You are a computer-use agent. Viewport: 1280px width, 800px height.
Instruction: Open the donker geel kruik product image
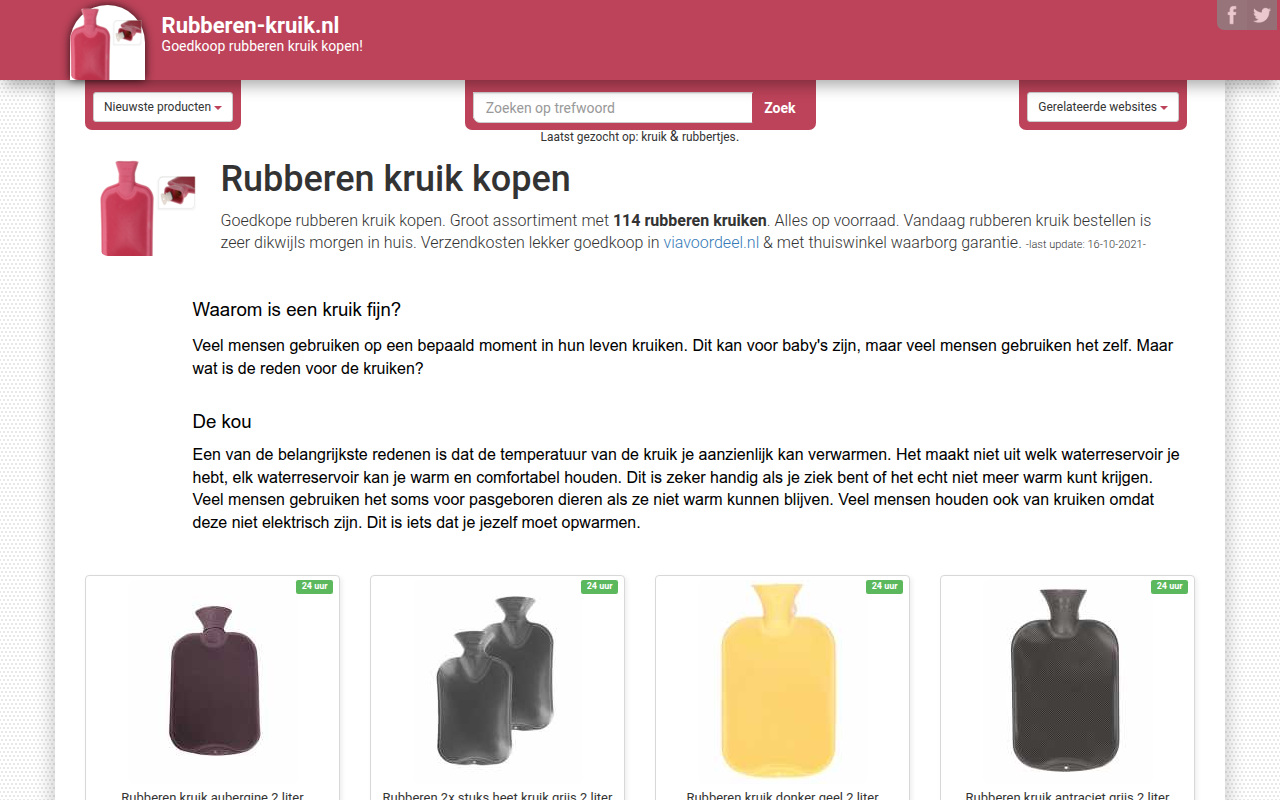coord(782,682)
